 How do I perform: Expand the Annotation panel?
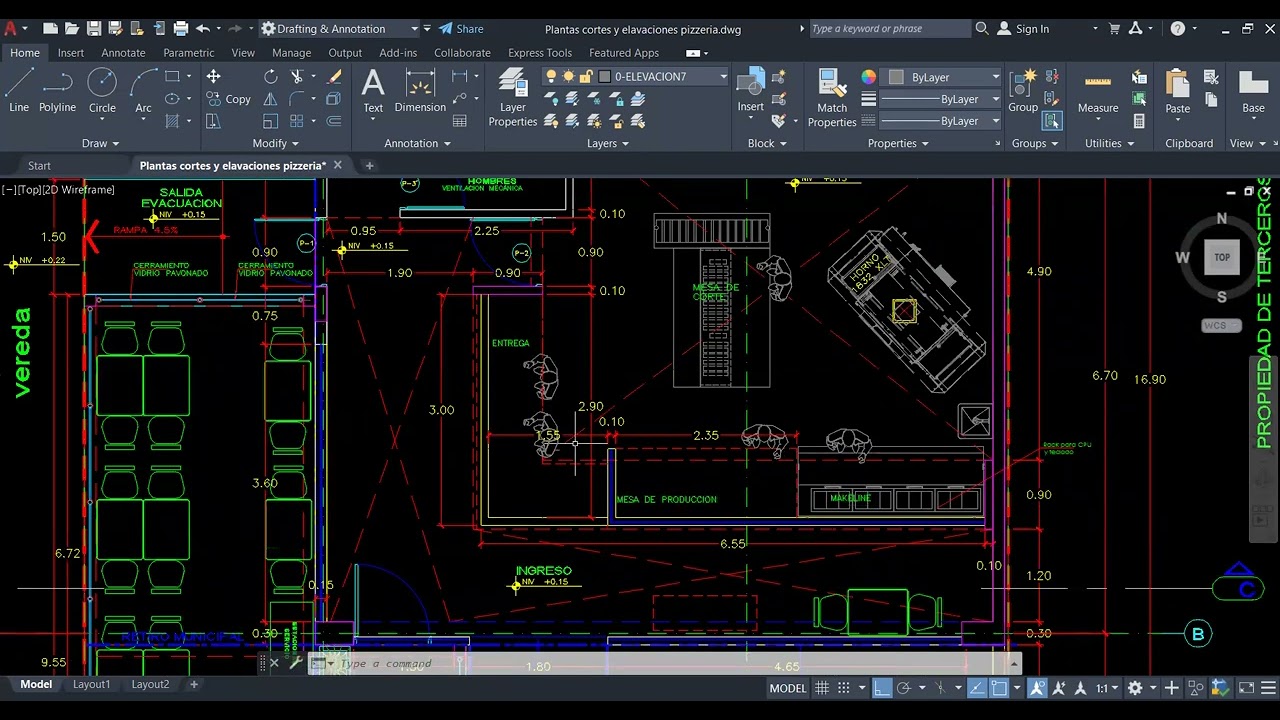pos(418,143)
